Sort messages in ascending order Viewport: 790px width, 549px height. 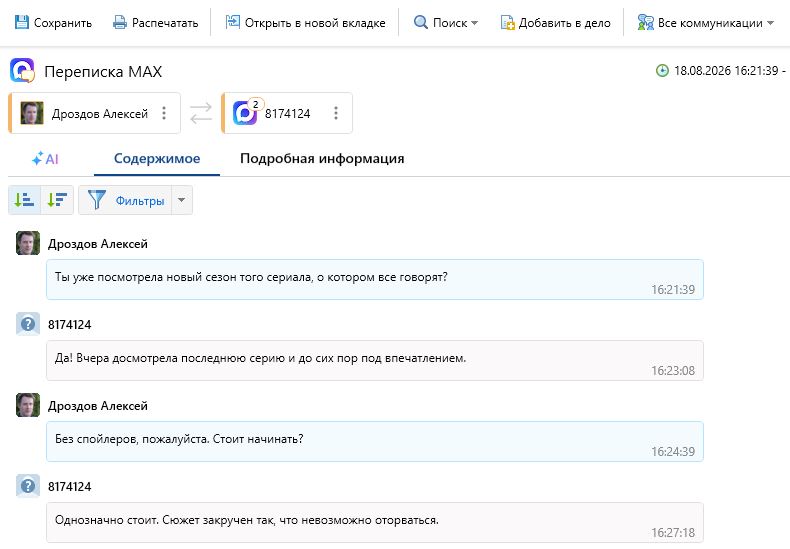pyautogui.click(x=24, y=200)
